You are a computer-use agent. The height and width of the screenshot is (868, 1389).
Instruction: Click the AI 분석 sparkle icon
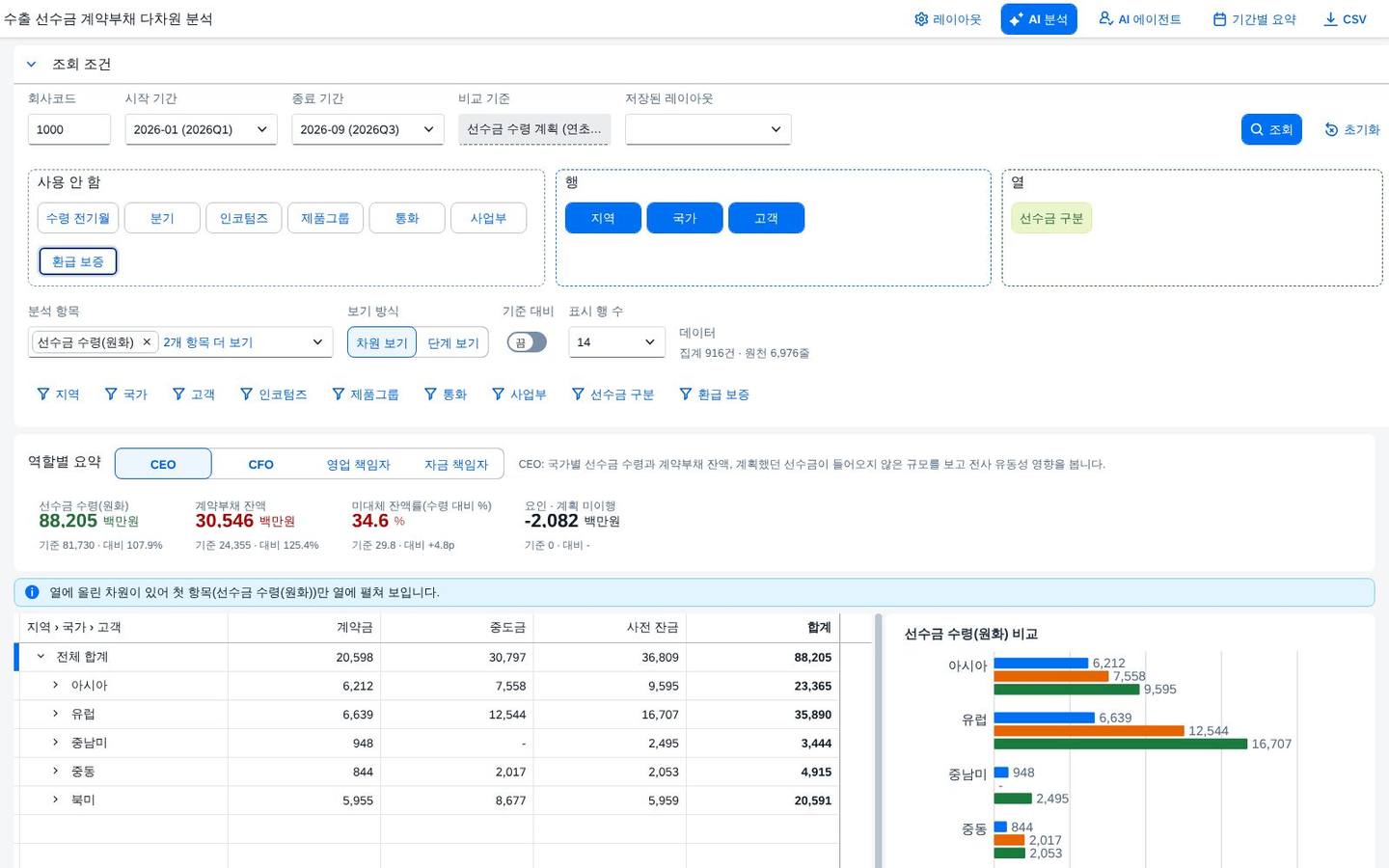[1017, 19]
